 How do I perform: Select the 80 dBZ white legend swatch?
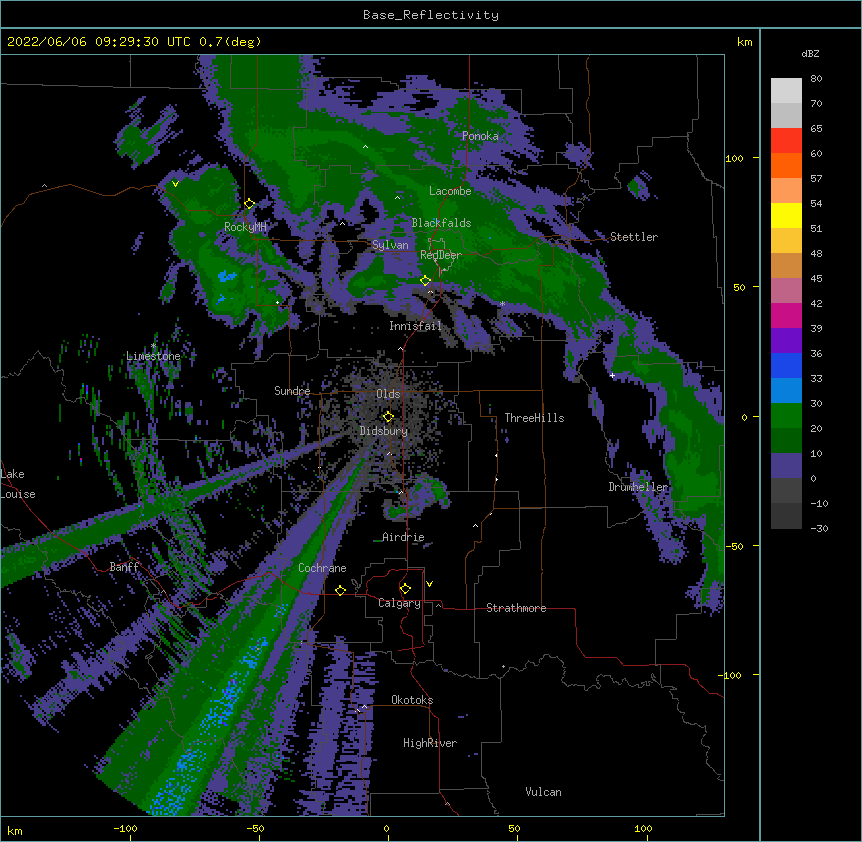pos(786,91)
